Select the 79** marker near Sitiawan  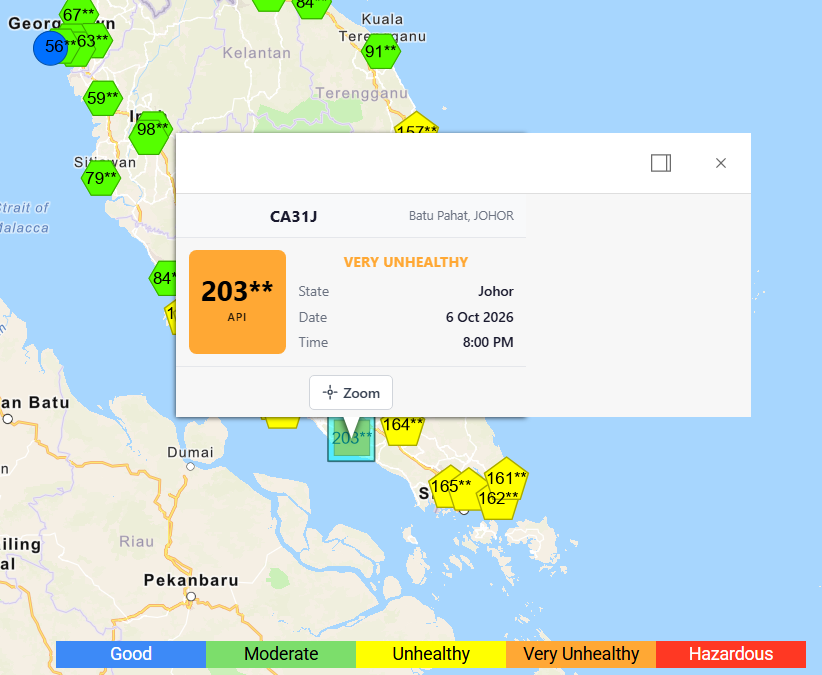tap(101, 178)
